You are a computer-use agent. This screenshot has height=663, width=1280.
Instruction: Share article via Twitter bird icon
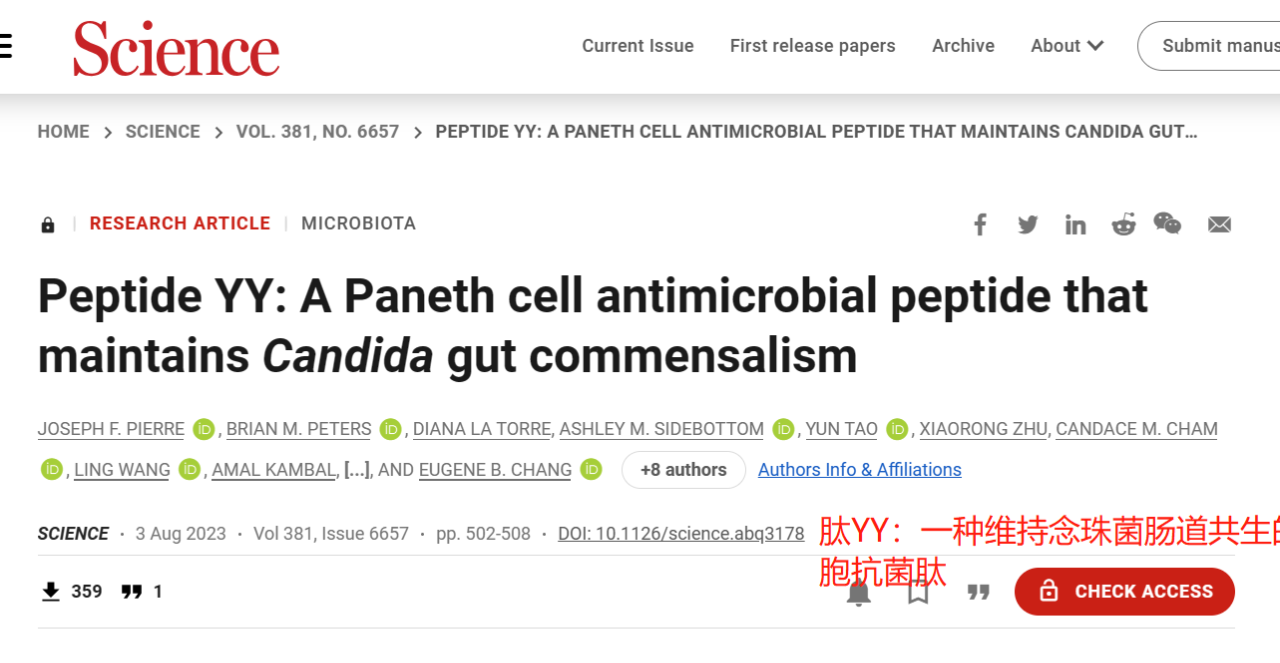pyautogui.click(x=1027, y=224)
